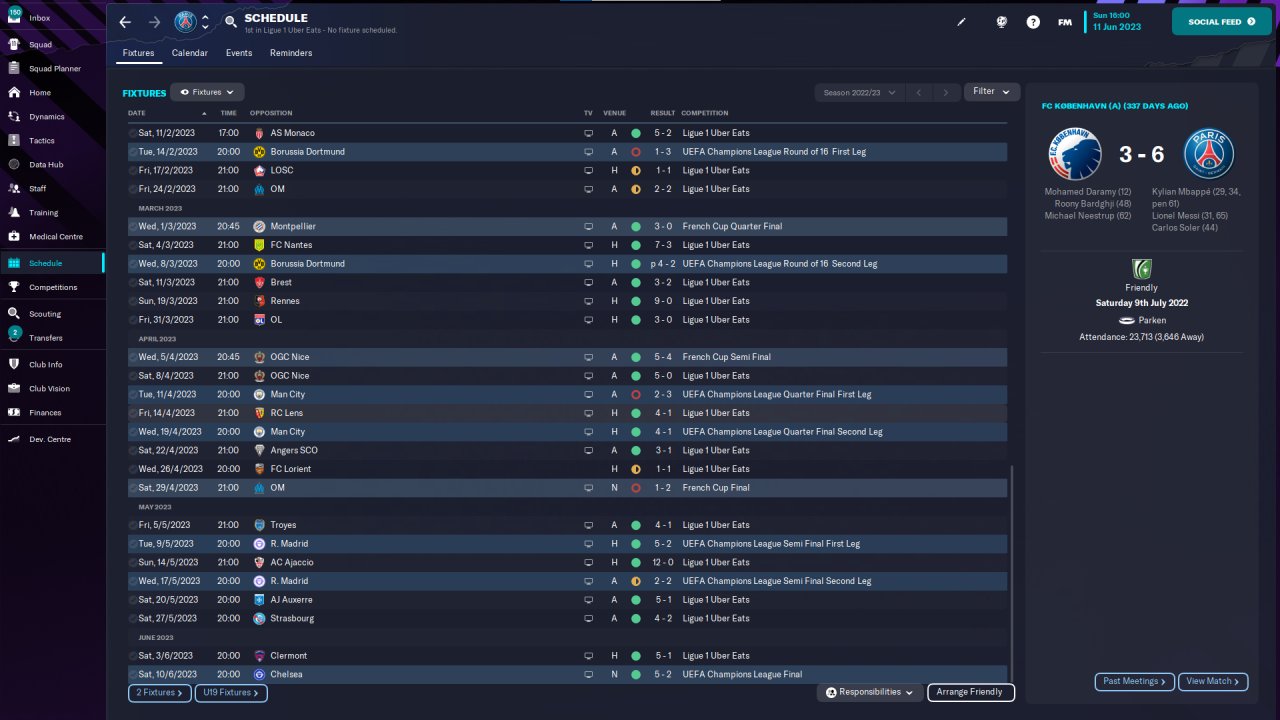
Task: Switch to the Calendar tab
Action: pos(190,53)
